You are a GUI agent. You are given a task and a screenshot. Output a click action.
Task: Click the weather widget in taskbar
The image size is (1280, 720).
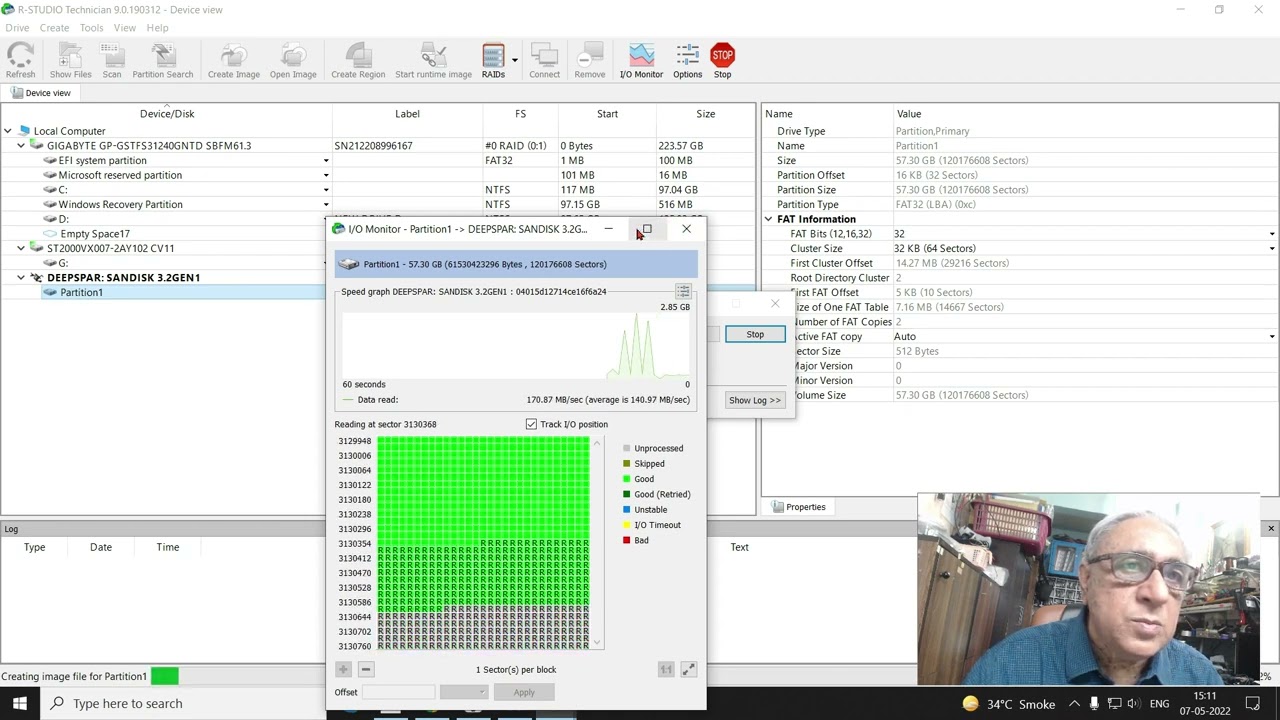1008,704
